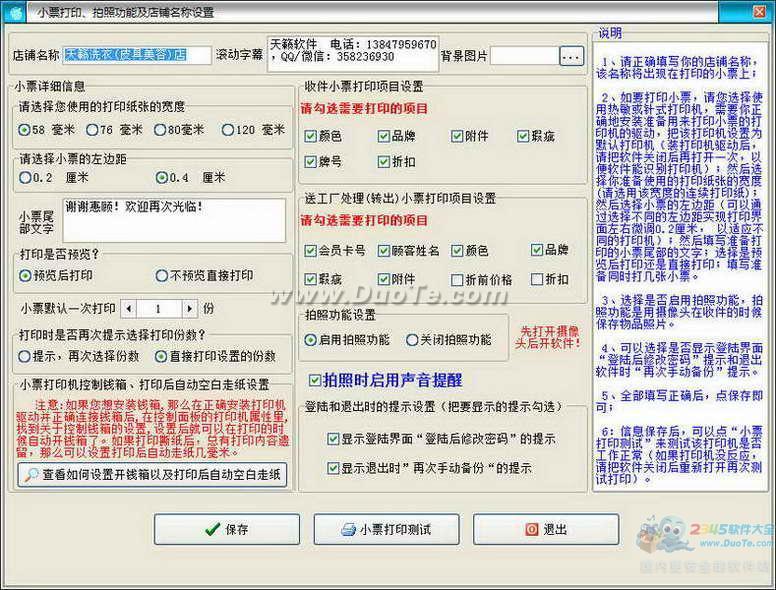The width and height of the screenshot is (776, 590).
Task: Click the 店铺名称 store name field
Action: tap(137, 55)
